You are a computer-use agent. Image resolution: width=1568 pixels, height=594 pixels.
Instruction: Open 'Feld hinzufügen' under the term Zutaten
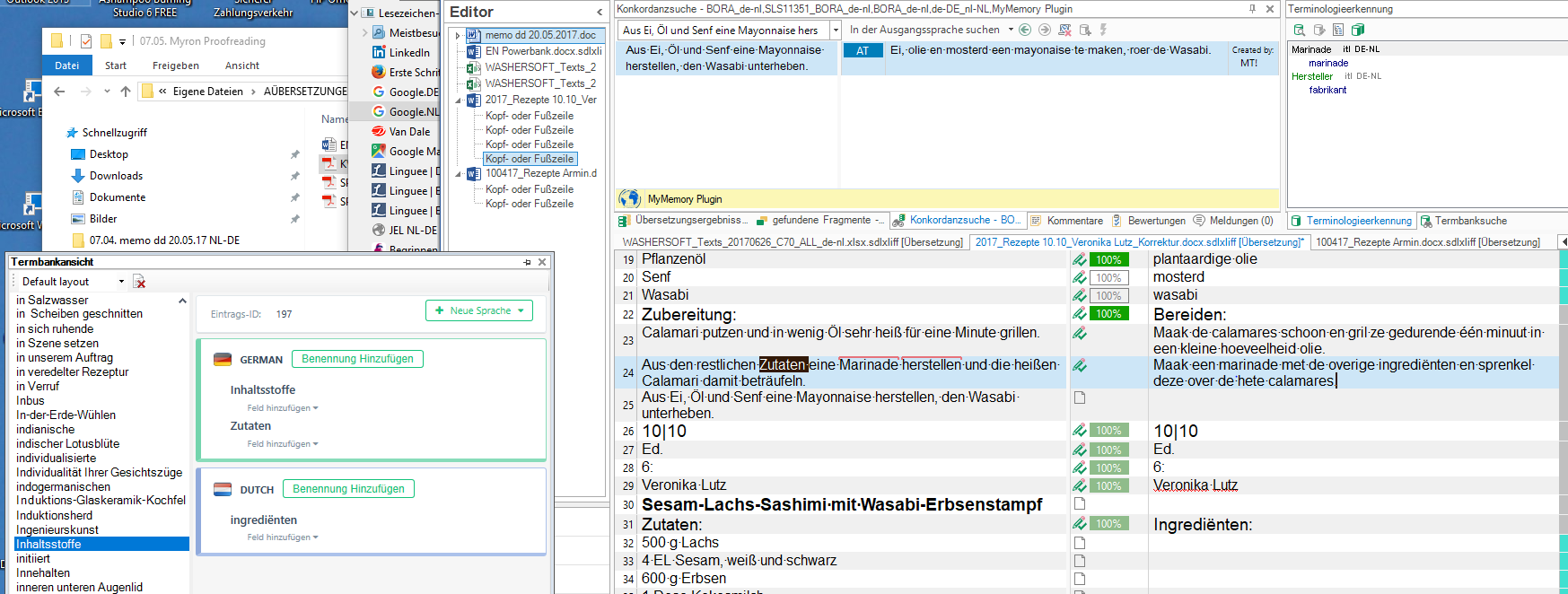click(x=283, y=444)
